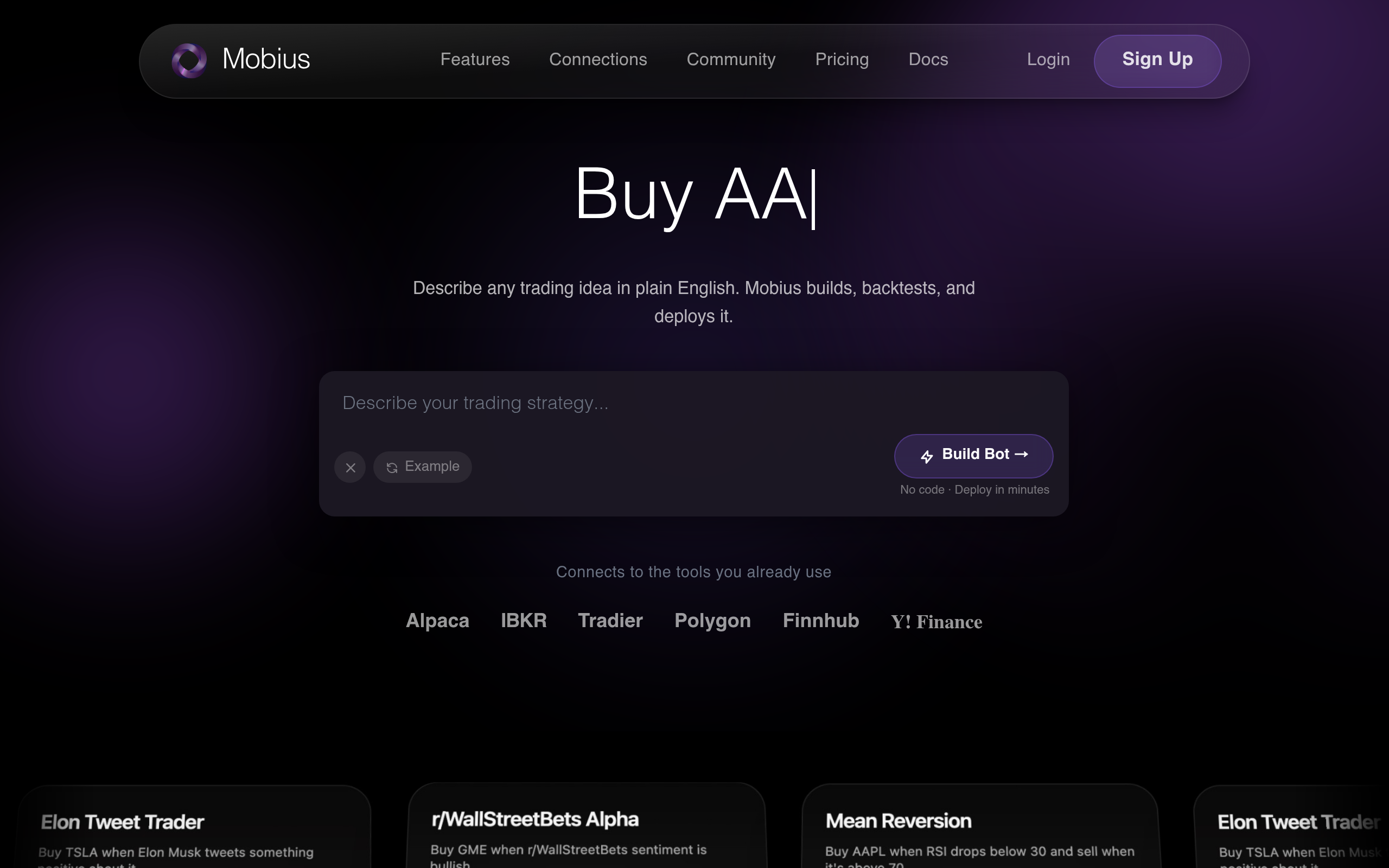The height and width of the screenshot is (868, 1389).
Task: Select the Finnhub integration logo
Action: [x=821, y=621]
